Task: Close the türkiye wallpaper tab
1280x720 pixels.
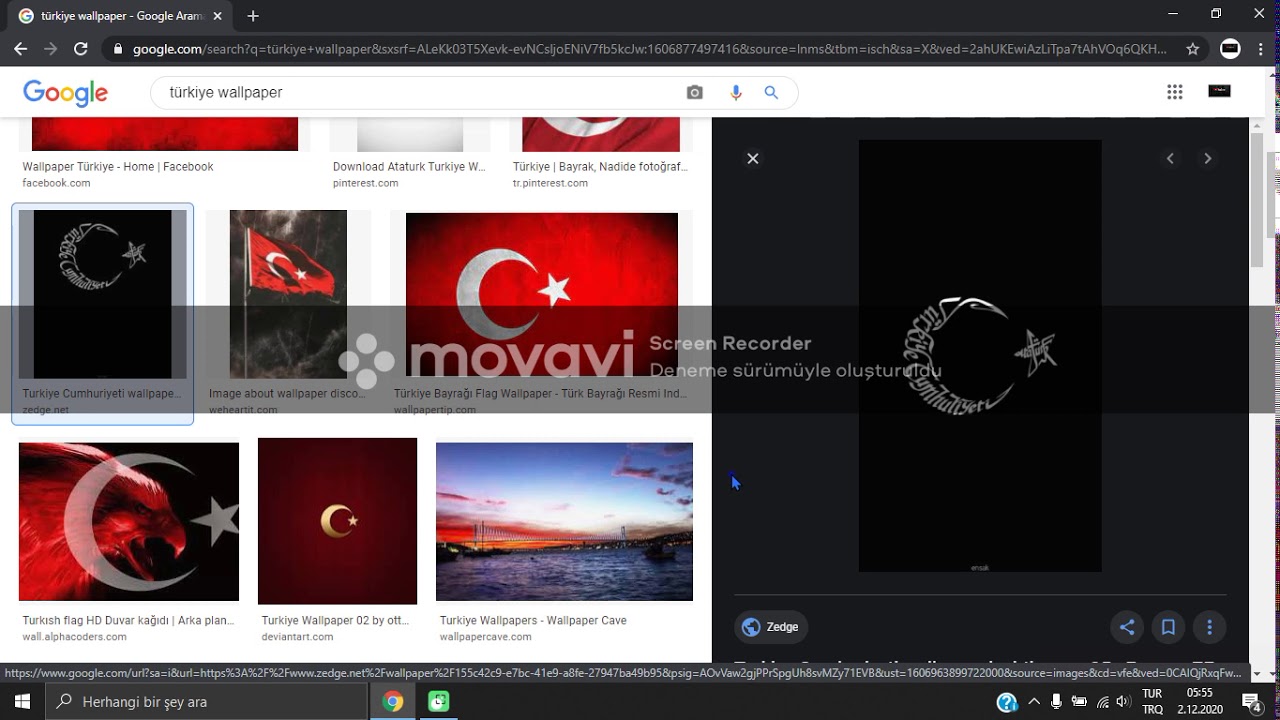Action: point(217,16)
